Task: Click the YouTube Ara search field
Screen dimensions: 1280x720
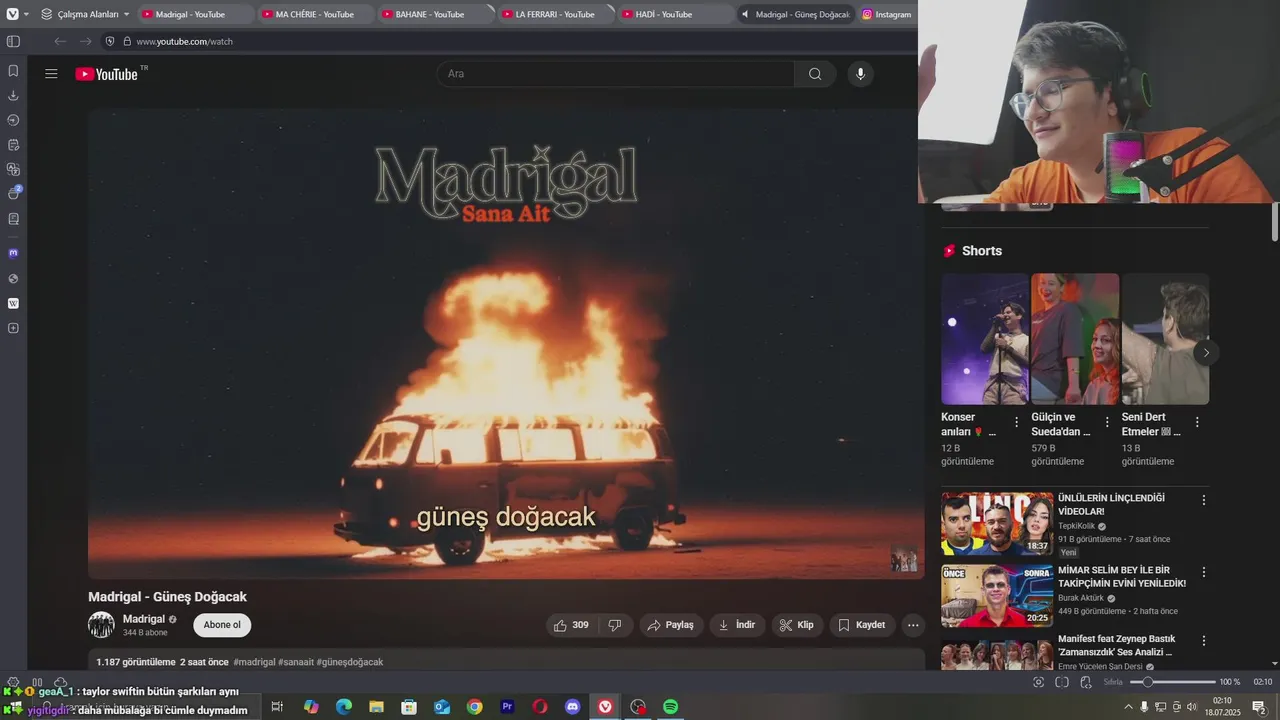Action: click(x=615, y=74)
